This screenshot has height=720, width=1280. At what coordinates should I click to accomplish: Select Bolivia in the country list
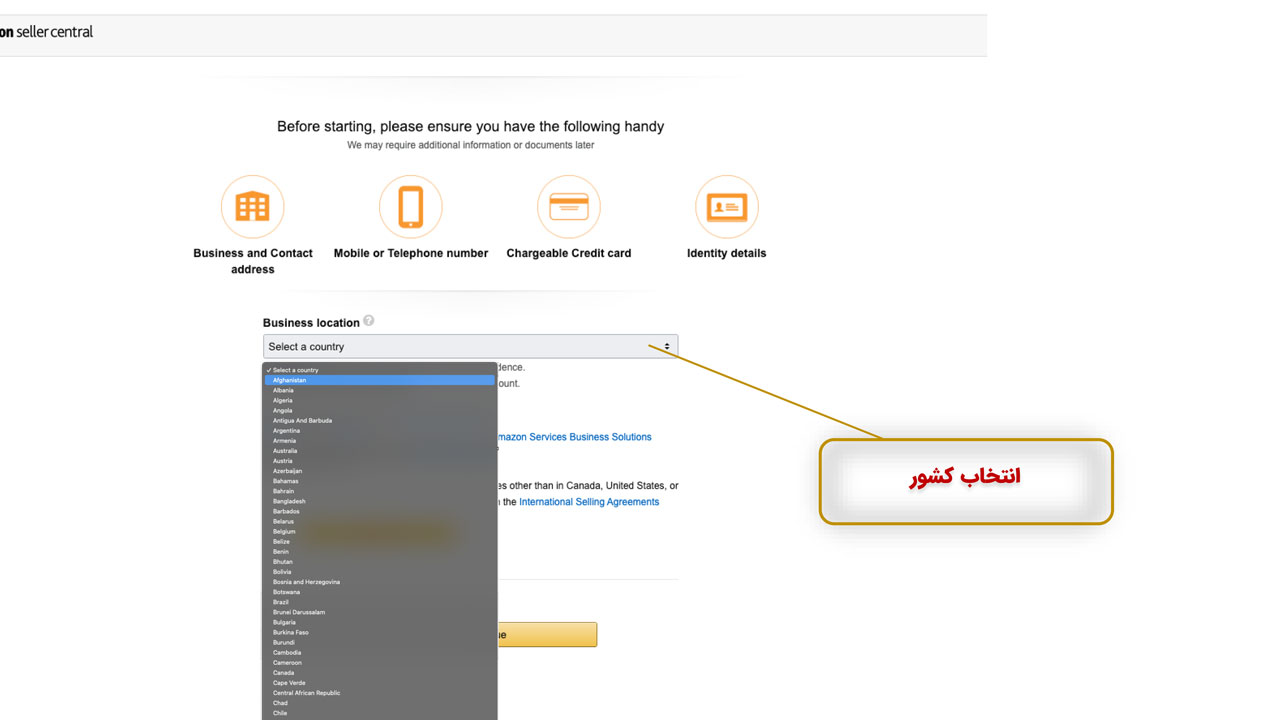380,572
